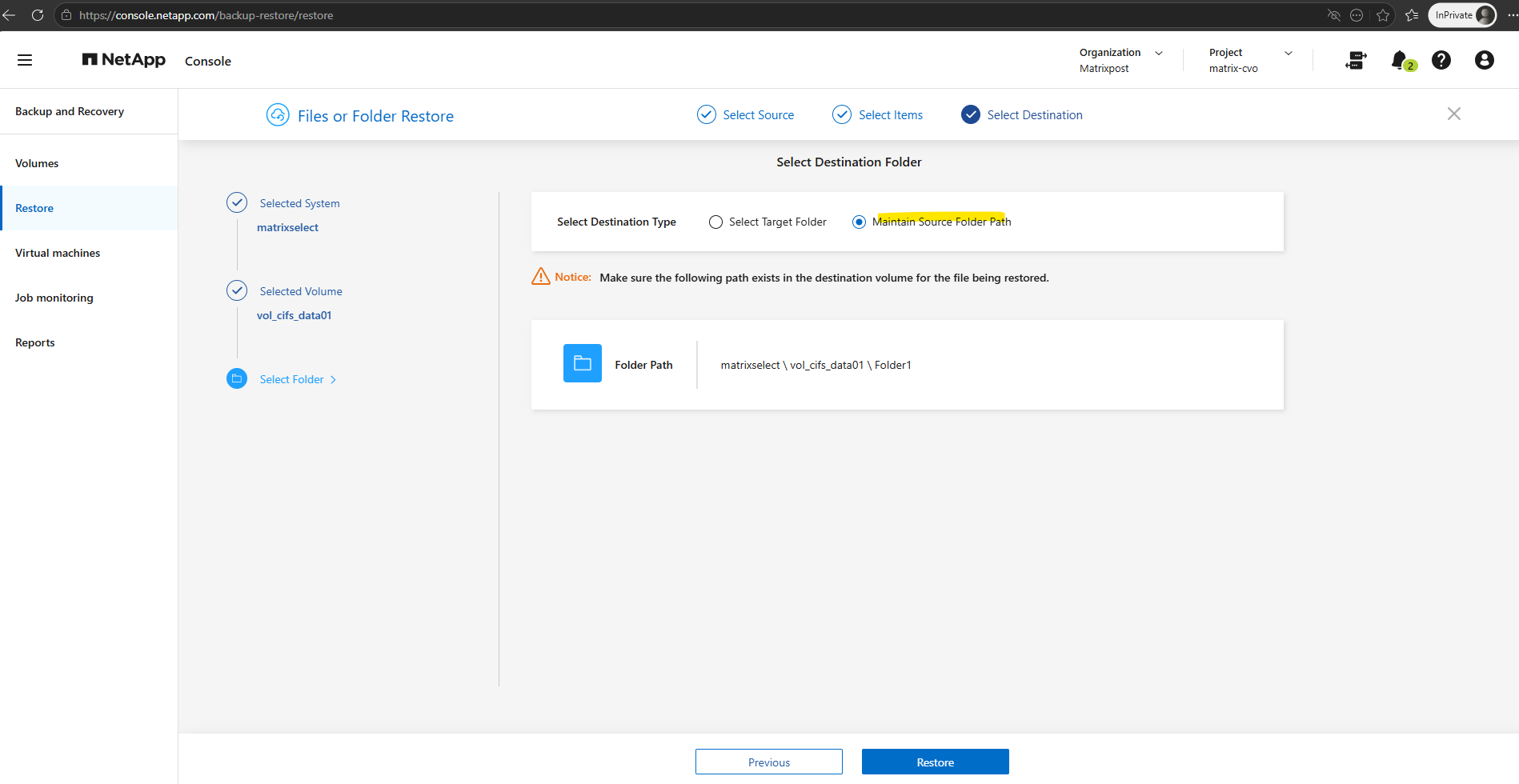Click the Select Folder step folder icon
Image resolution: width=1519 pixels, height=784 pixels.
pos(237,378)
